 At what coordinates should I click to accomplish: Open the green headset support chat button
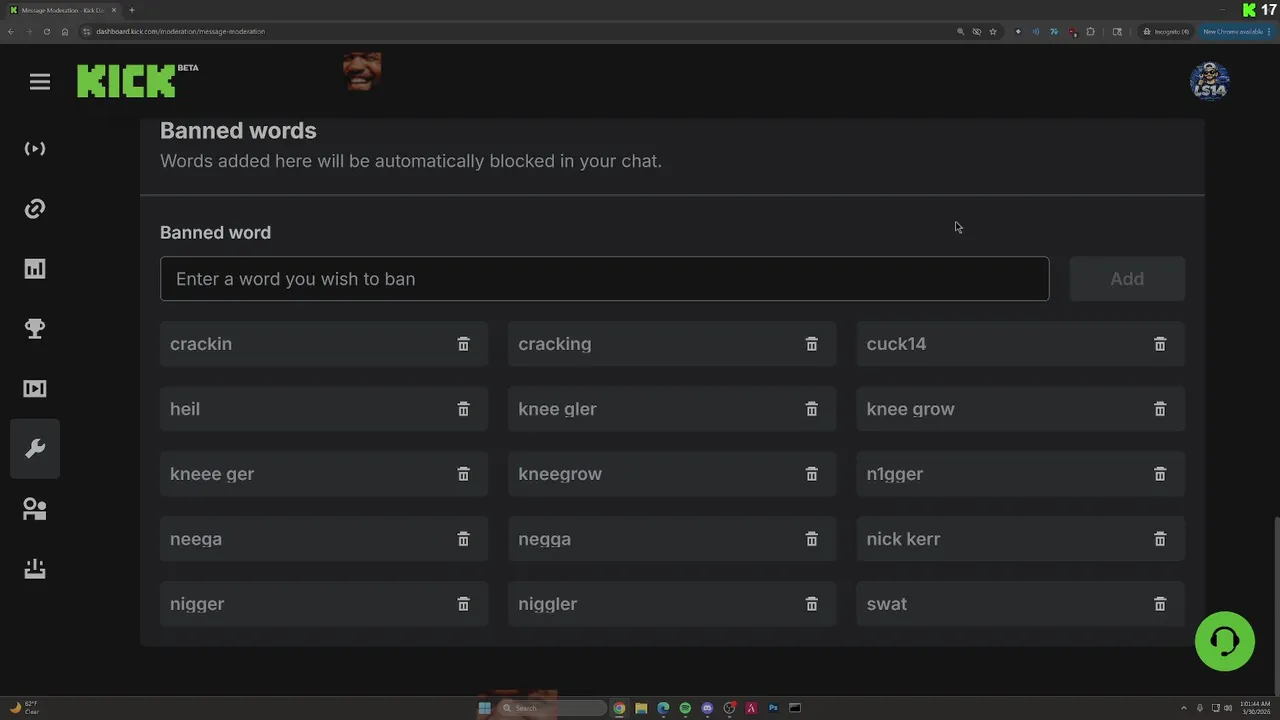pyautogui.click(x=1224, y=641)
